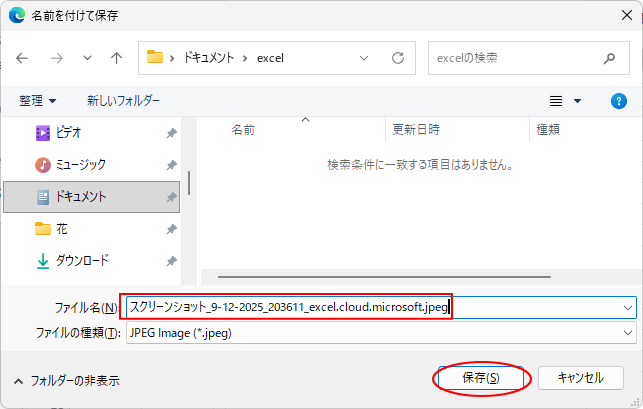The width and height of the screenshot is (643, 409).
Task: Select ドキュメント in the navigation pane
Action: (x=91, y=197)
